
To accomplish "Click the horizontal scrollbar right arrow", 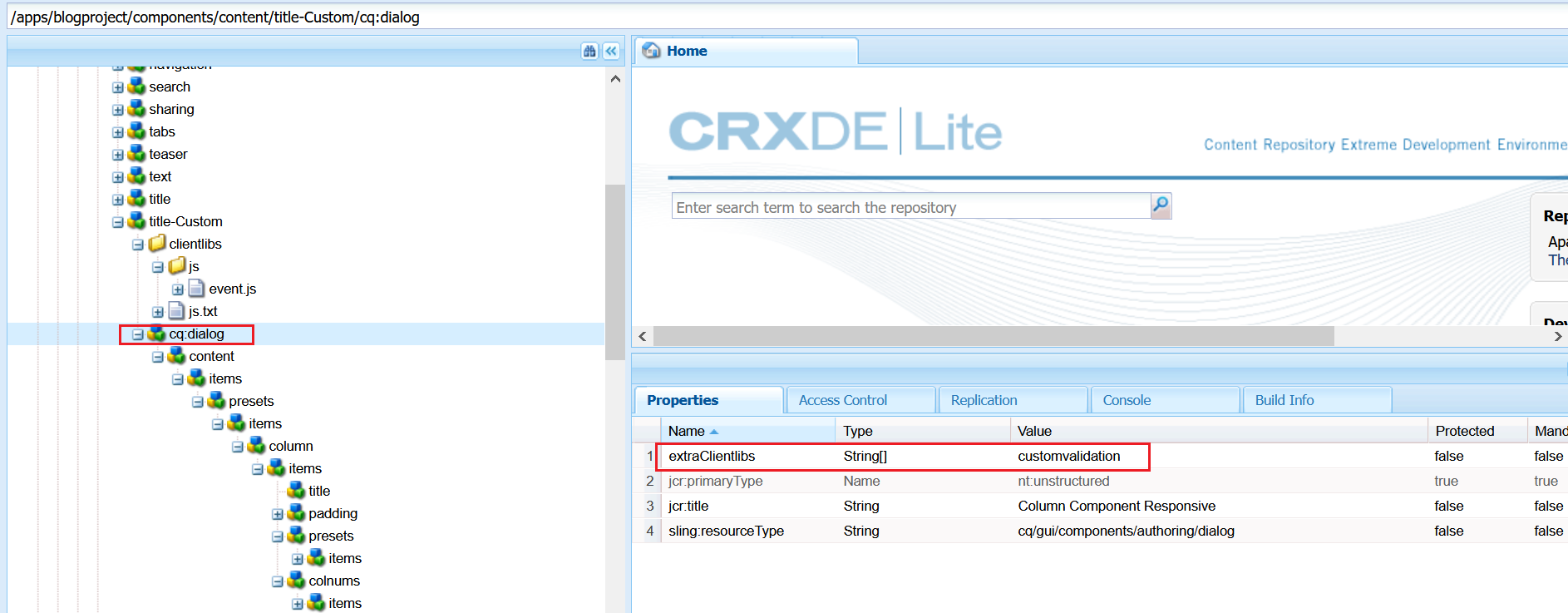I will coord(1558,336).
